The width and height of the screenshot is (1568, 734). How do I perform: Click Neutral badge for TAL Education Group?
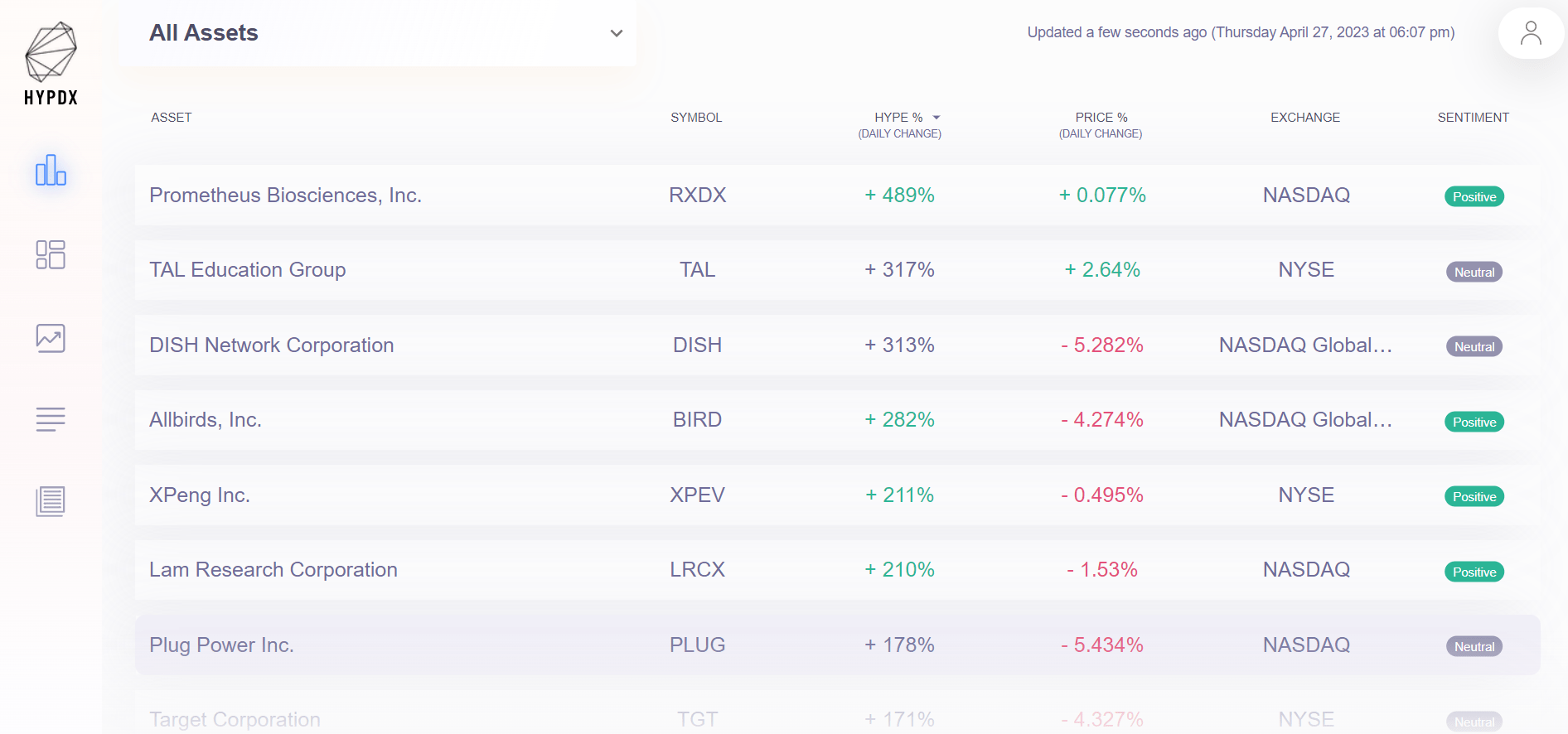(1474, 273)
